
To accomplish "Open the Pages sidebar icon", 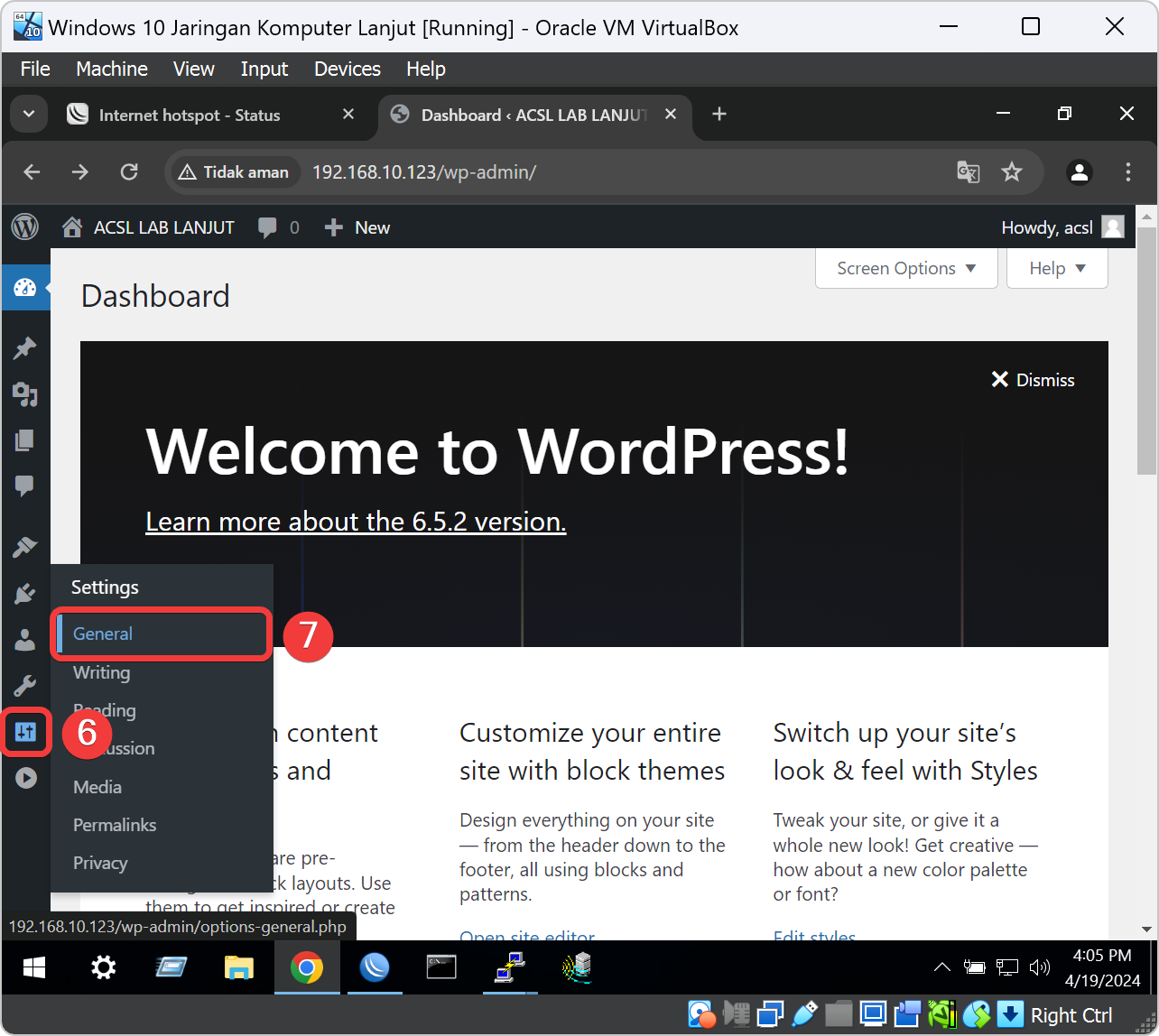I will point(25,439).
